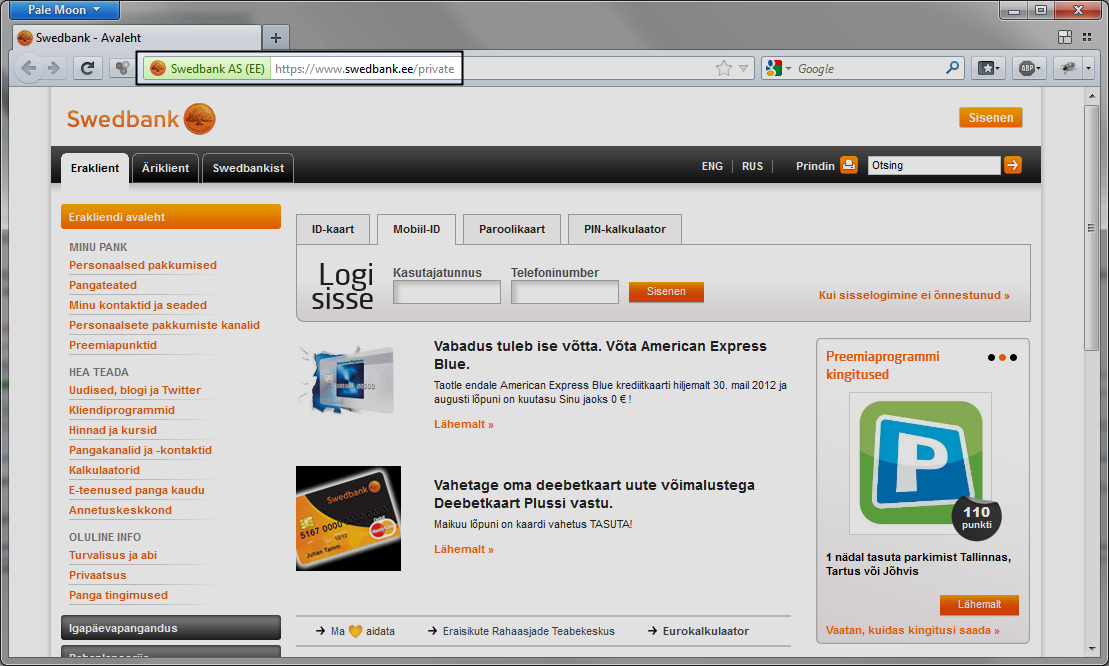Click the browser Forward arrow
Image resolution: width=1109 pixels, height=666 pixels.
pos(54,68)
